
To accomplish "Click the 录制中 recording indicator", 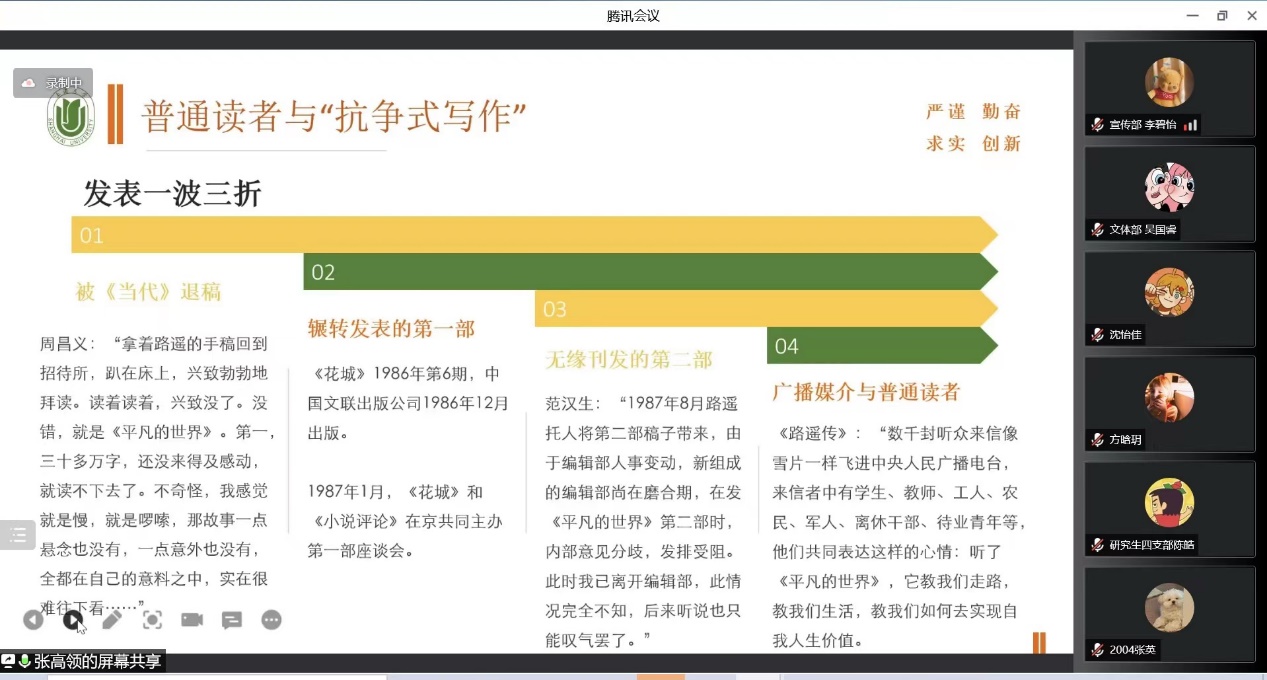I will point(53,83).
